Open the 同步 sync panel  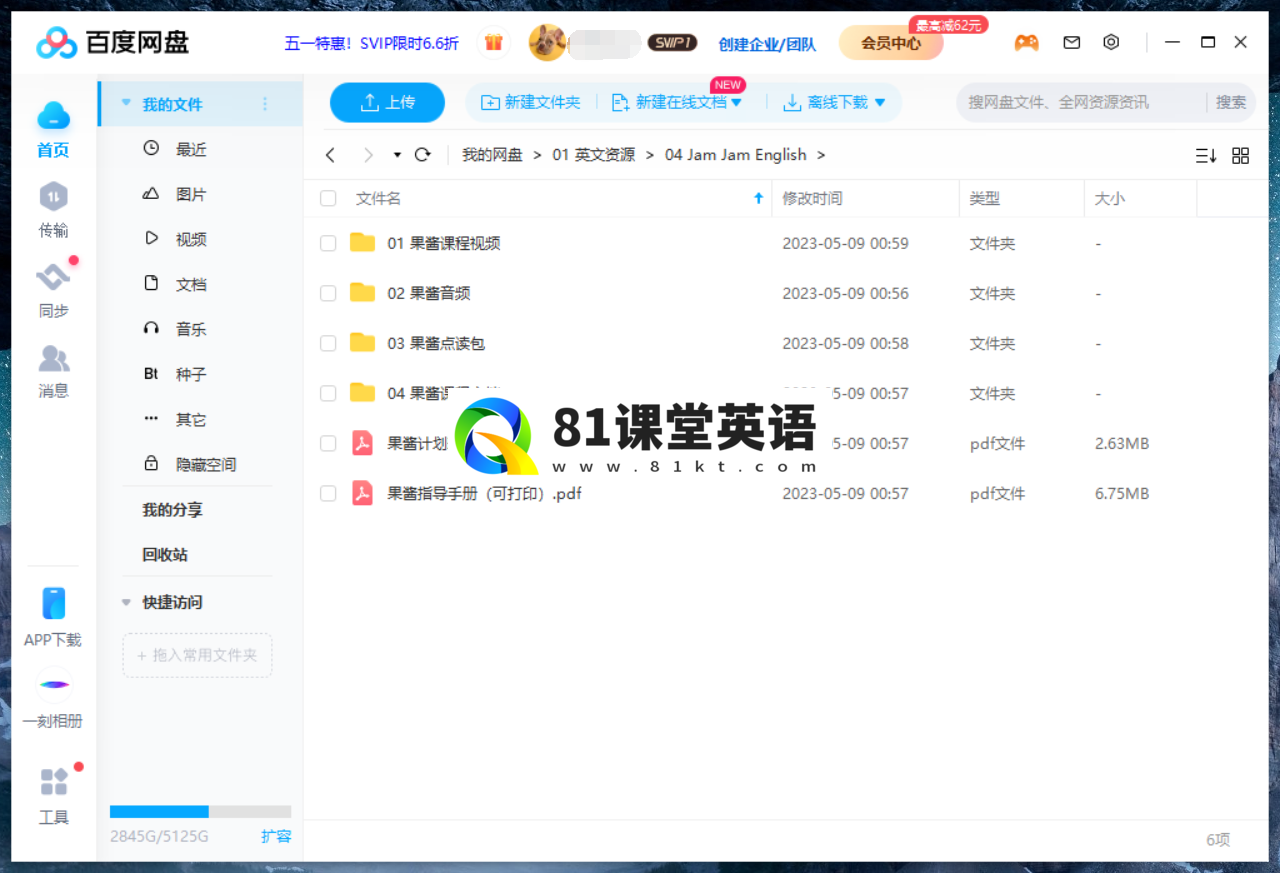53,290
